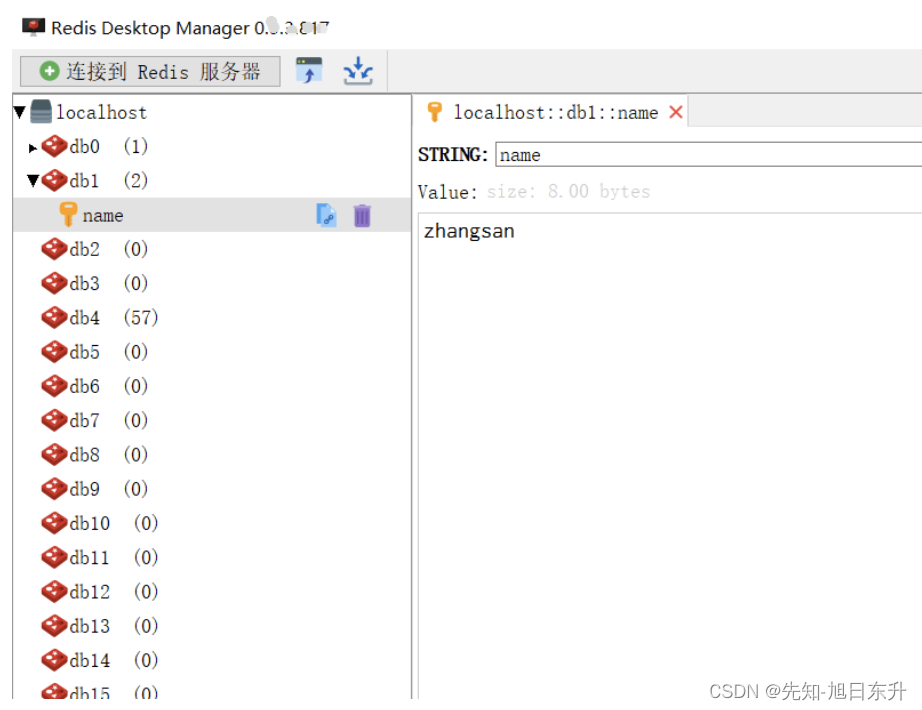Focus the STRING key name input field
Viewport: 922px width, 710px height.
[709, 155]
